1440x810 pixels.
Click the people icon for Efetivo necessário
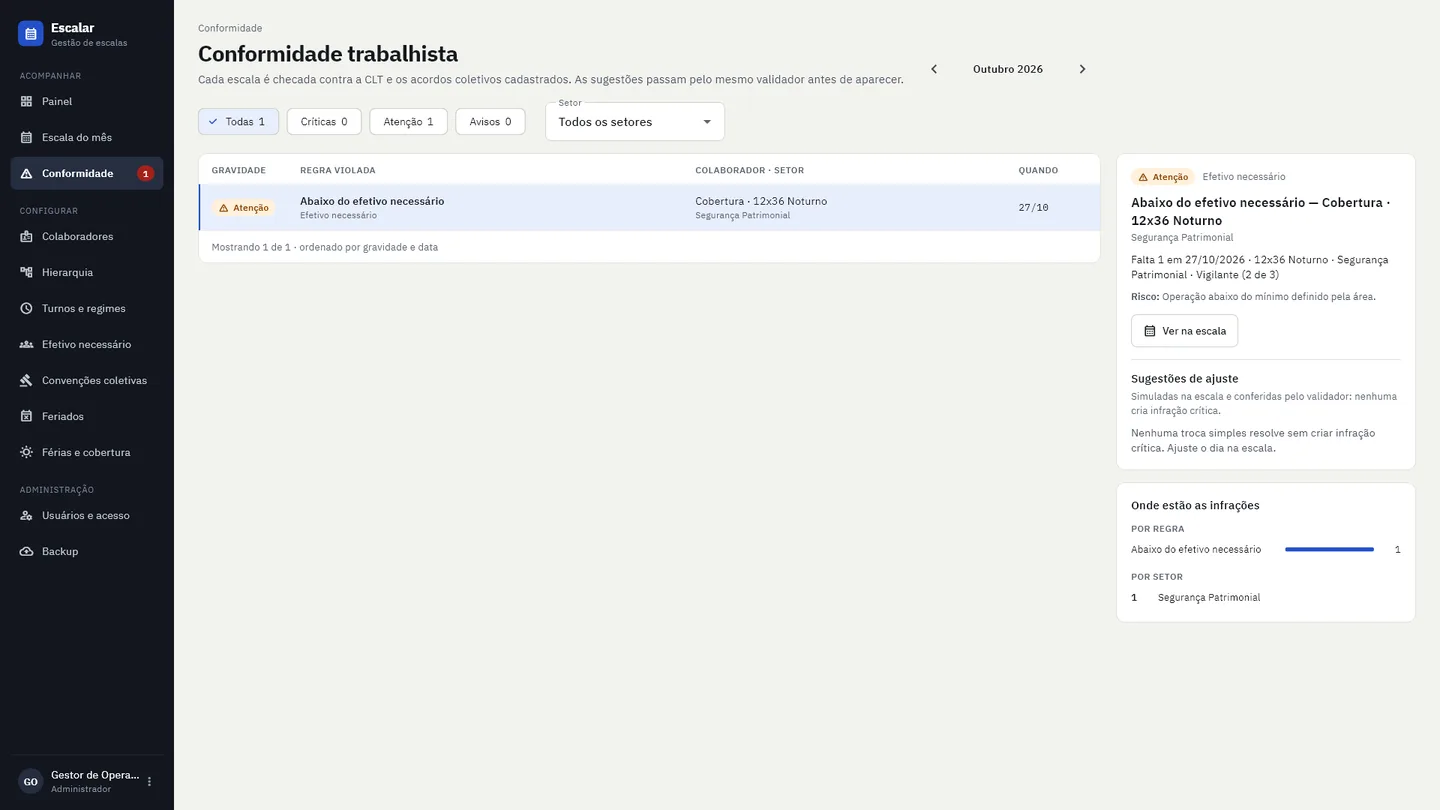26,344
